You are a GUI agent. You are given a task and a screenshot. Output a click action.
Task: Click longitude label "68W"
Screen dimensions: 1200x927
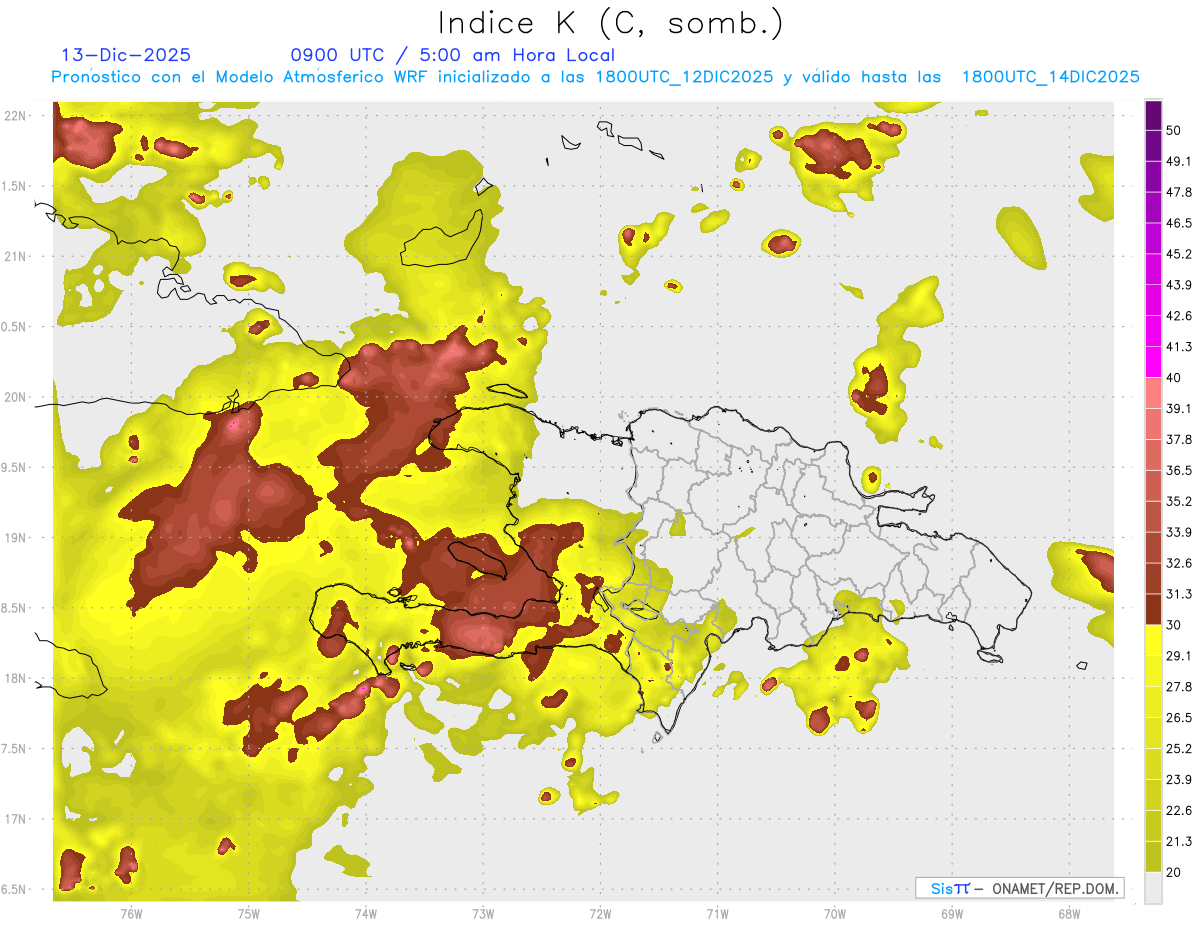[x=1069, y=913]
